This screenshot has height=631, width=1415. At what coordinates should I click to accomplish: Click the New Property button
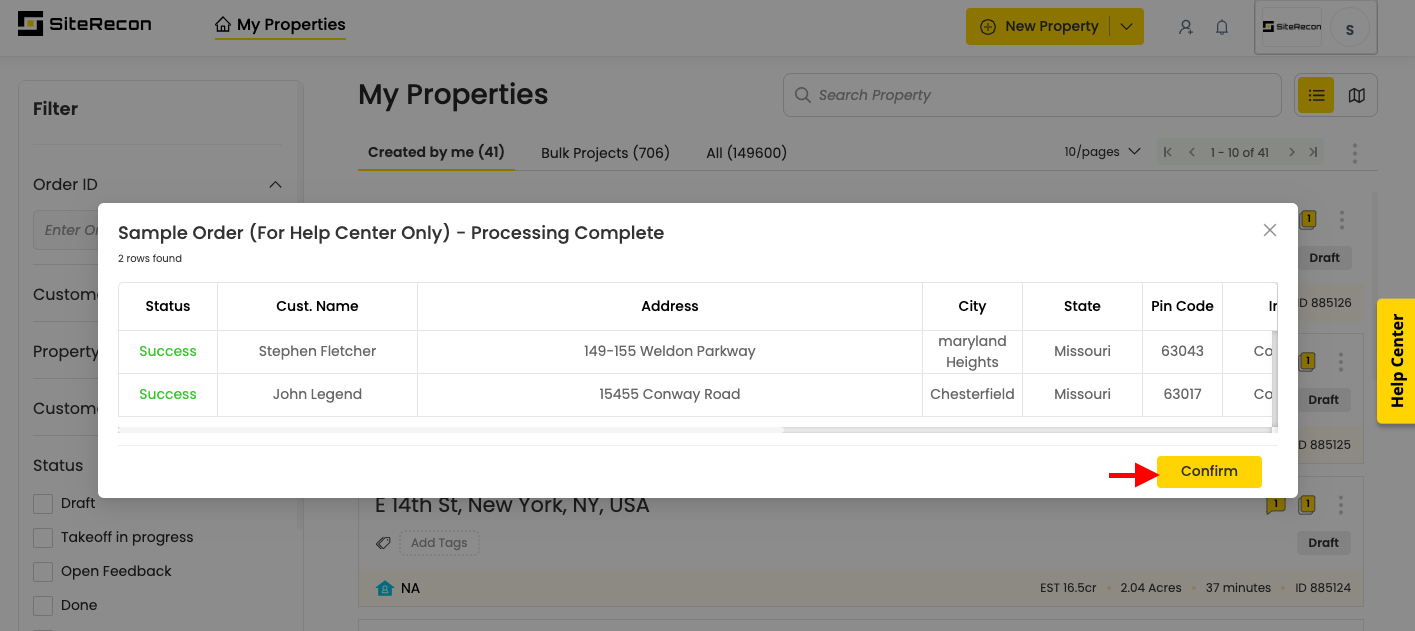pos(1039,27)
